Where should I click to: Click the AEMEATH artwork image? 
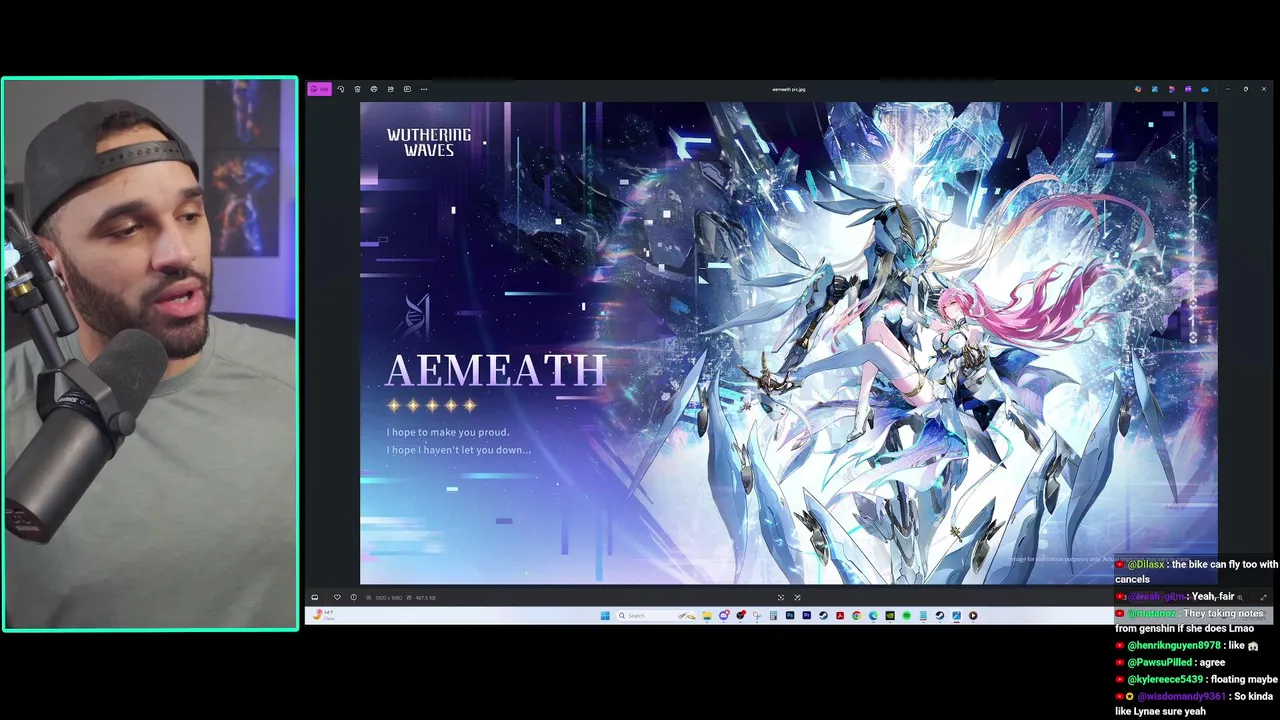pos(789,343)
